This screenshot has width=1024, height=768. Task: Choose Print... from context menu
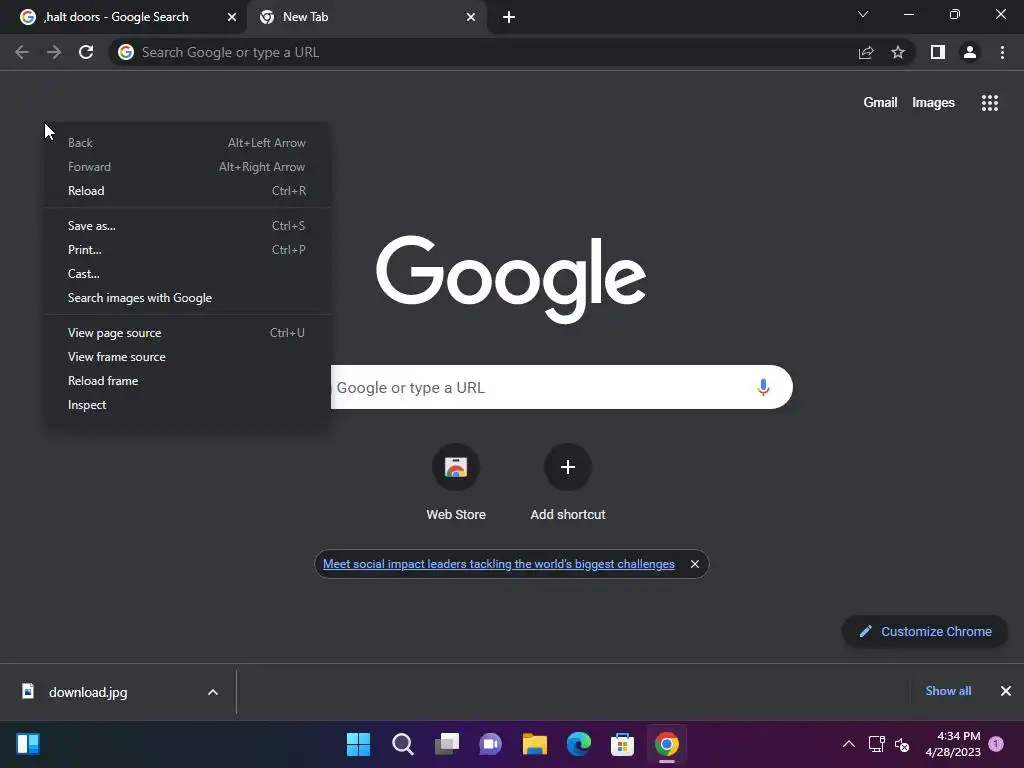pyautogui.click(x=187, y=249)
